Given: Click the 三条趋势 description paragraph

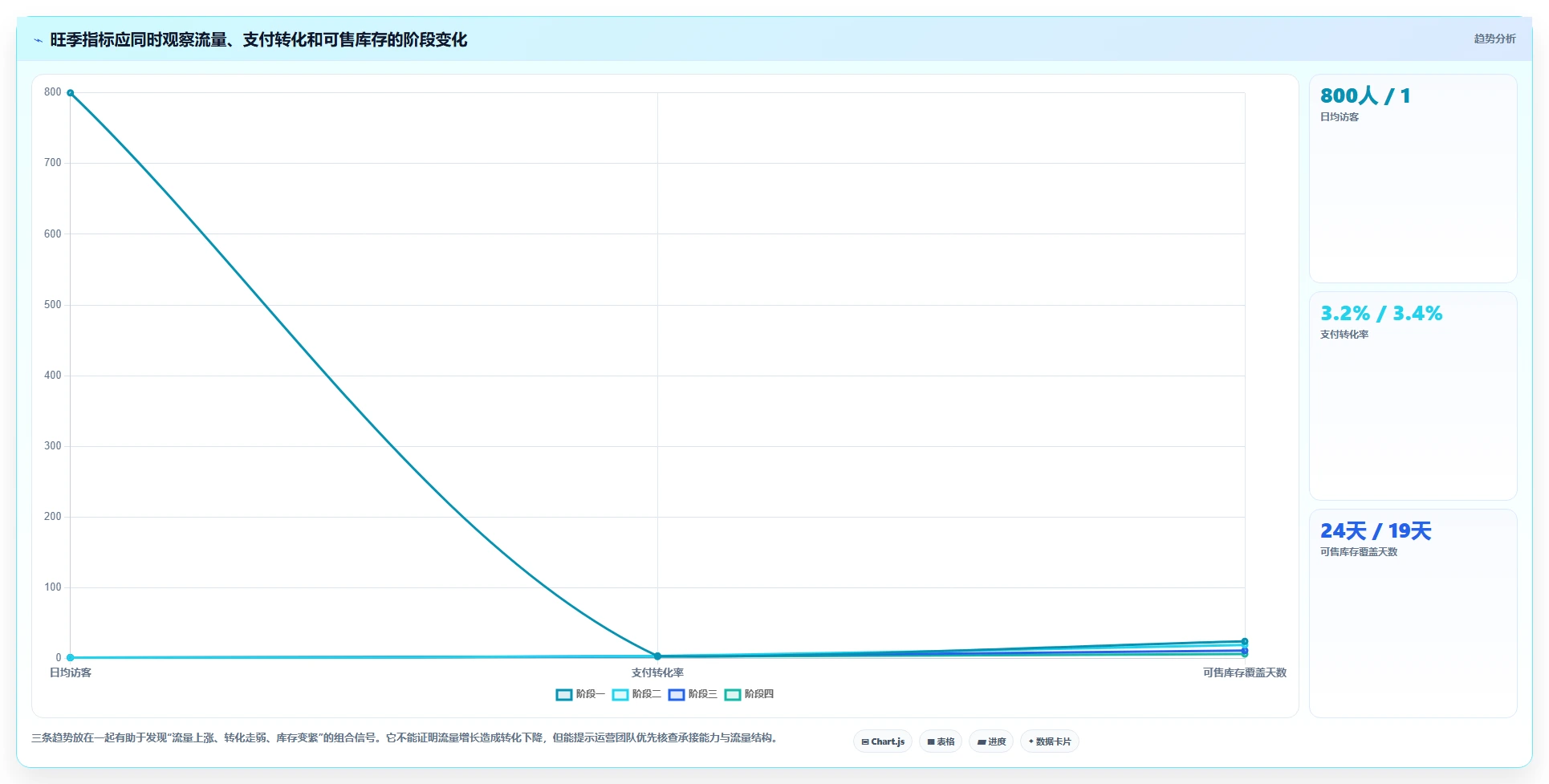Looking at the screenshot, I should tap(405, 737).
